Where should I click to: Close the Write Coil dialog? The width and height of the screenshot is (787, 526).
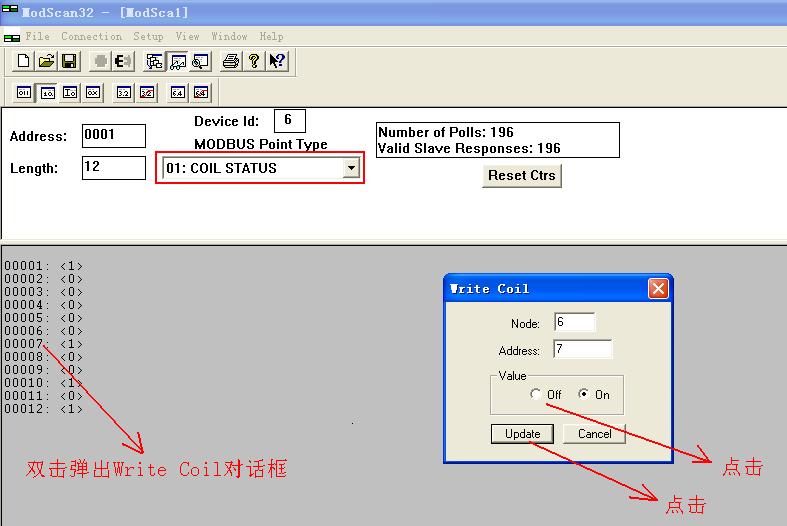click(659, 289)
